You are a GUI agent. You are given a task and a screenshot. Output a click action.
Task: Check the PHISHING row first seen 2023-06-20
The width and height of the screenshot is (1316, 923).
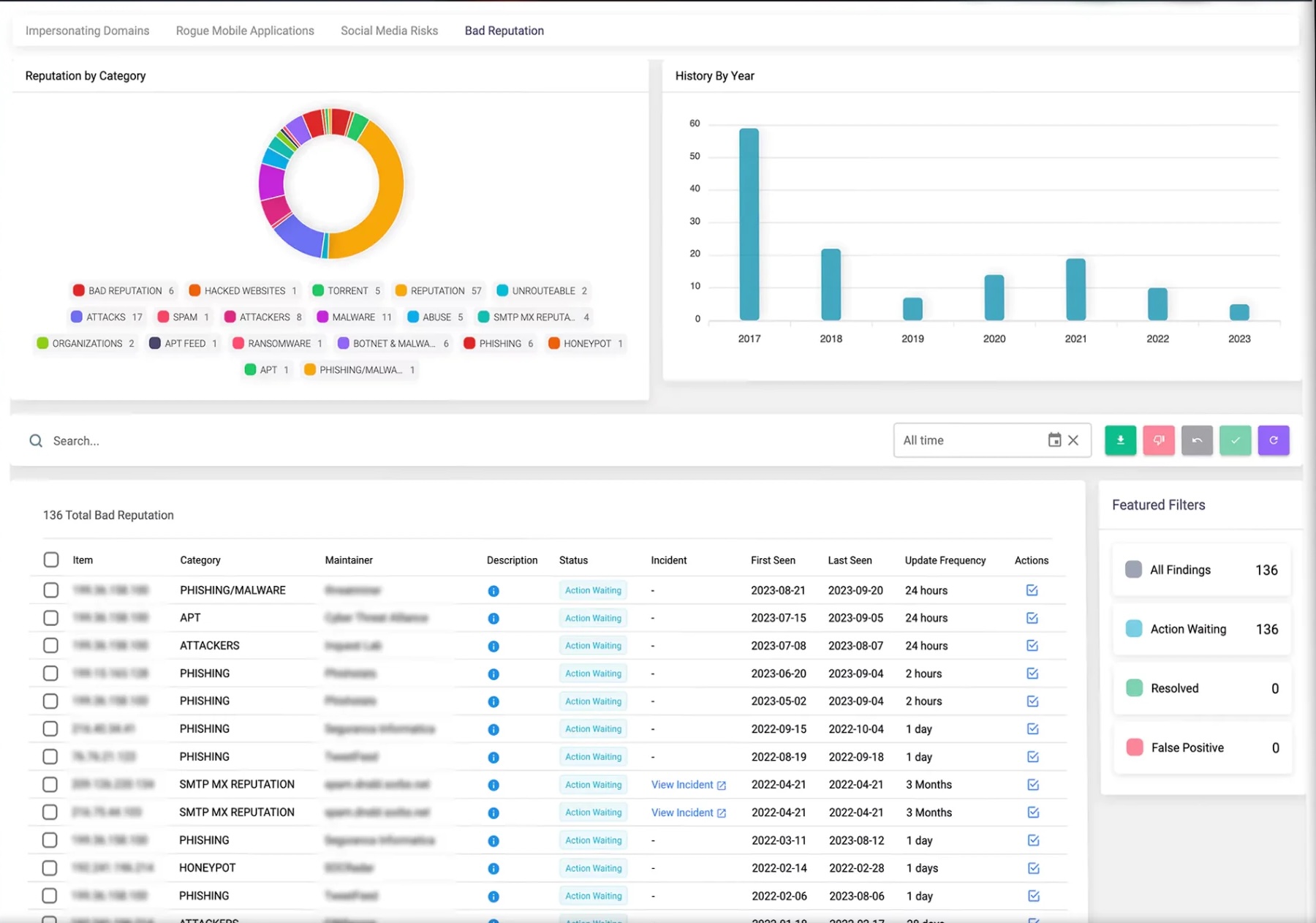(51, 674)
